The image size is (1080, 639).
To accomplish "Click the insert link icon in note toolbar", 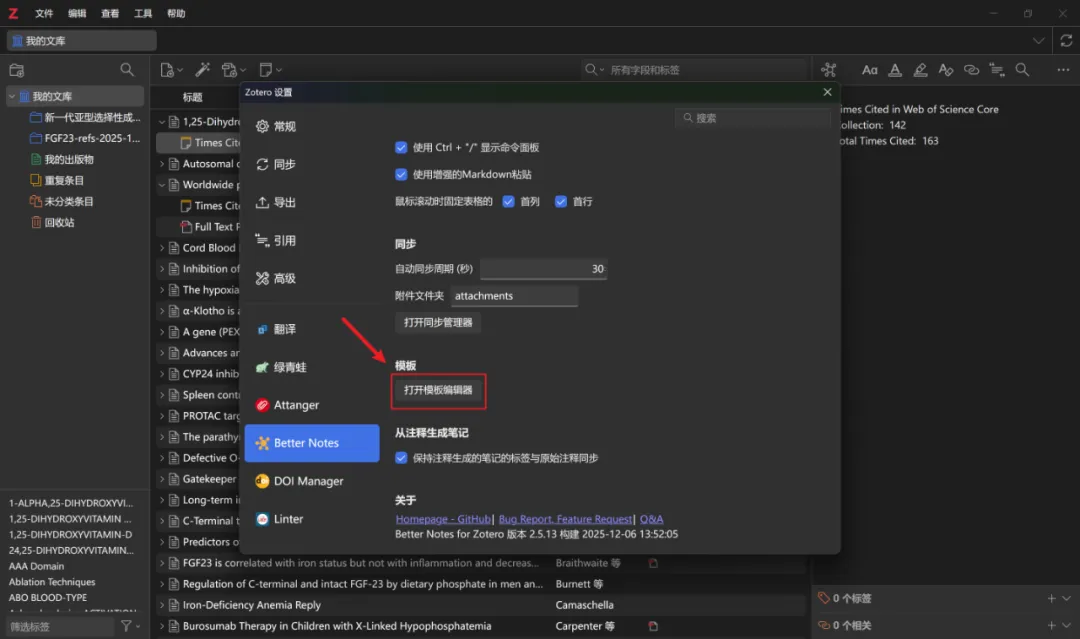I will 971,70.
